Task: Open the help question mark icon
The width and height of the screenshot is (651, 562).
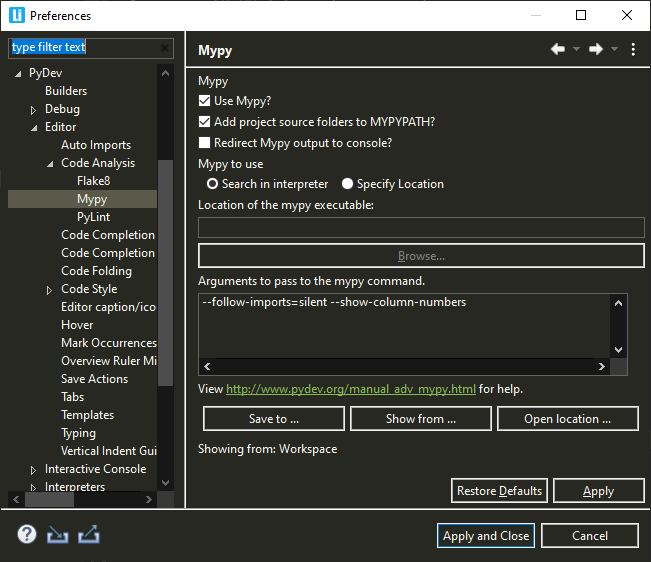Action: pyautogui.click(x=27, y=534)
